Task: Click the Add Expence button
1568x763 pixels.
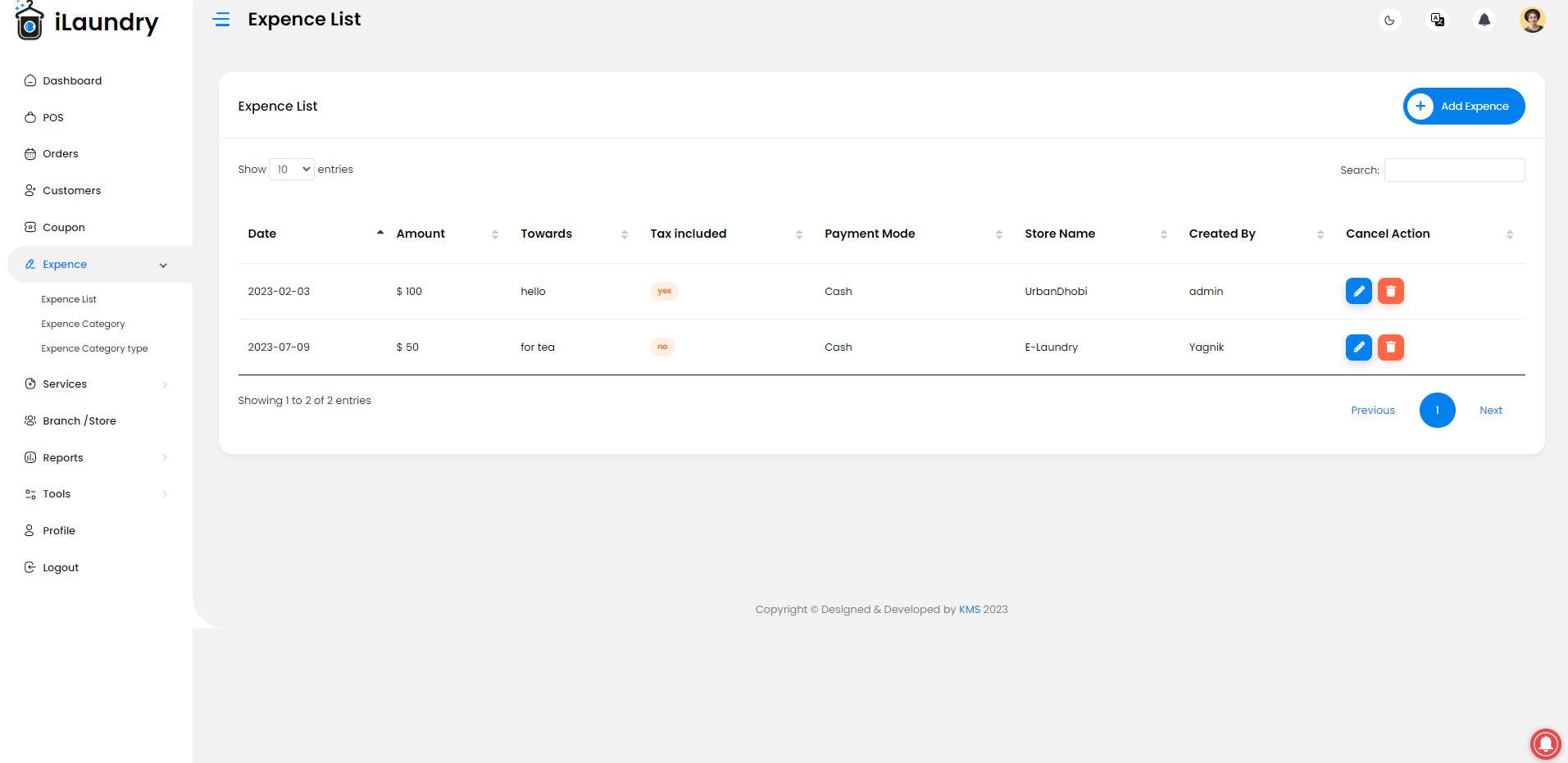Action: [1464, 107]
